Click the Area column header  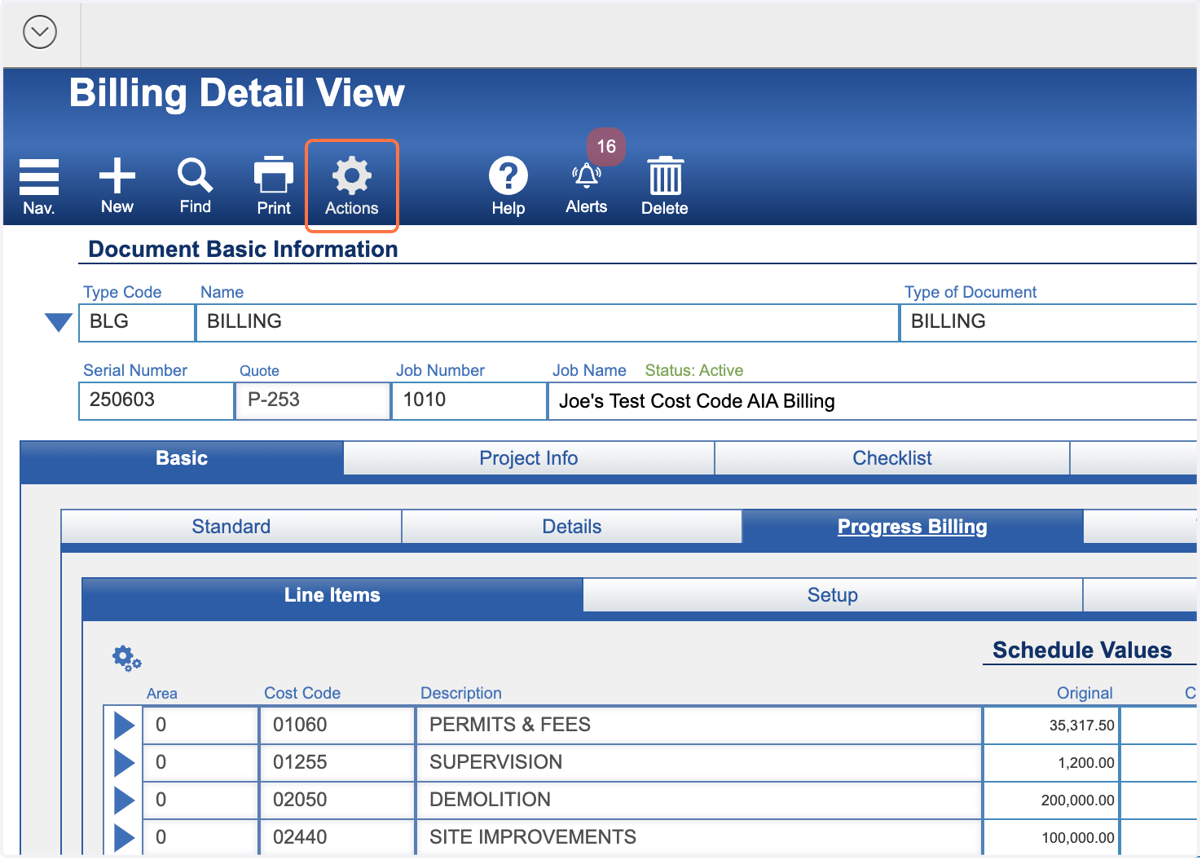tap(162, 693)
